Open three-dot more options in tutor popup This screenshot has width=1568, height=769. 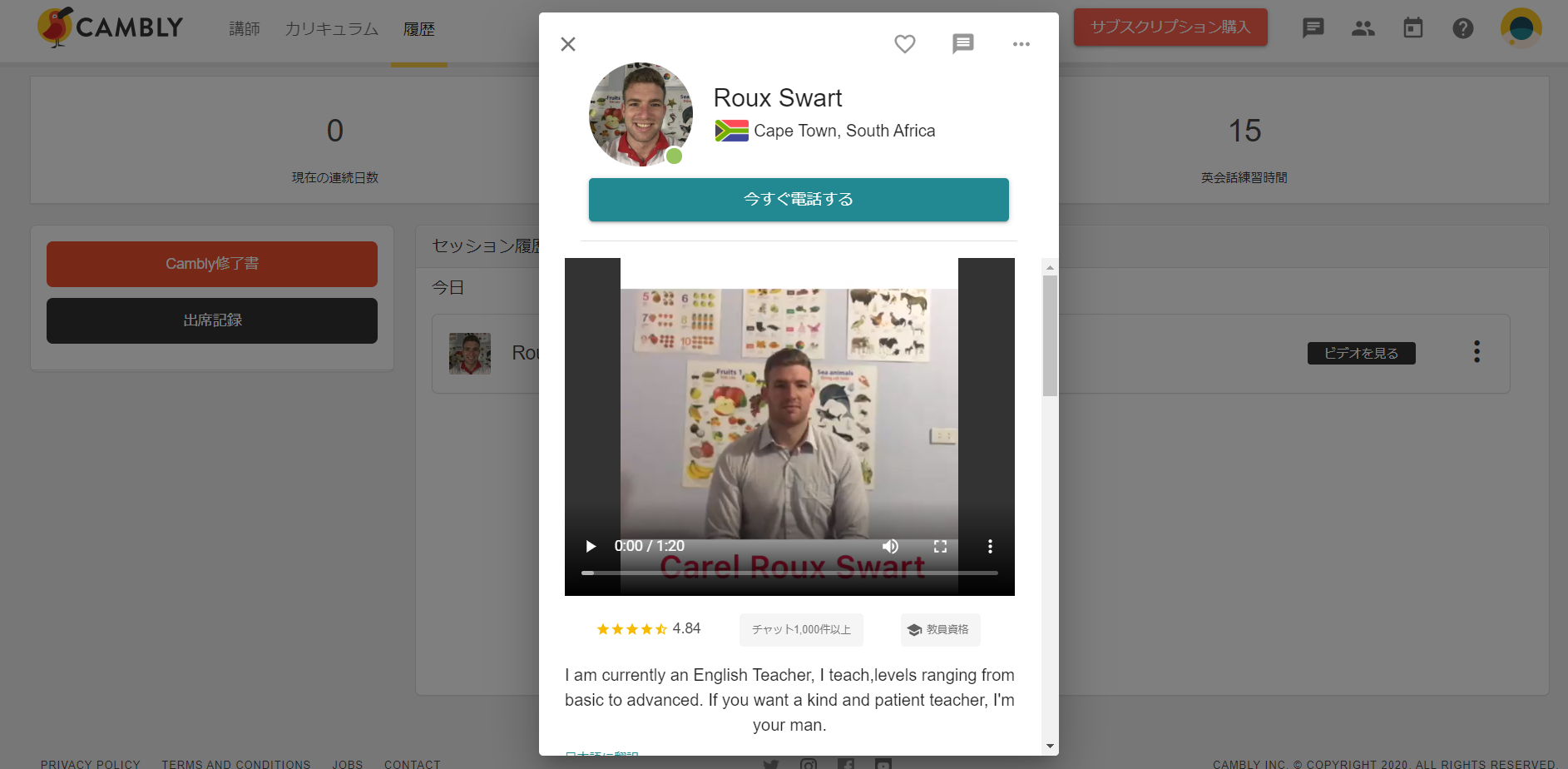point(1021,44)
